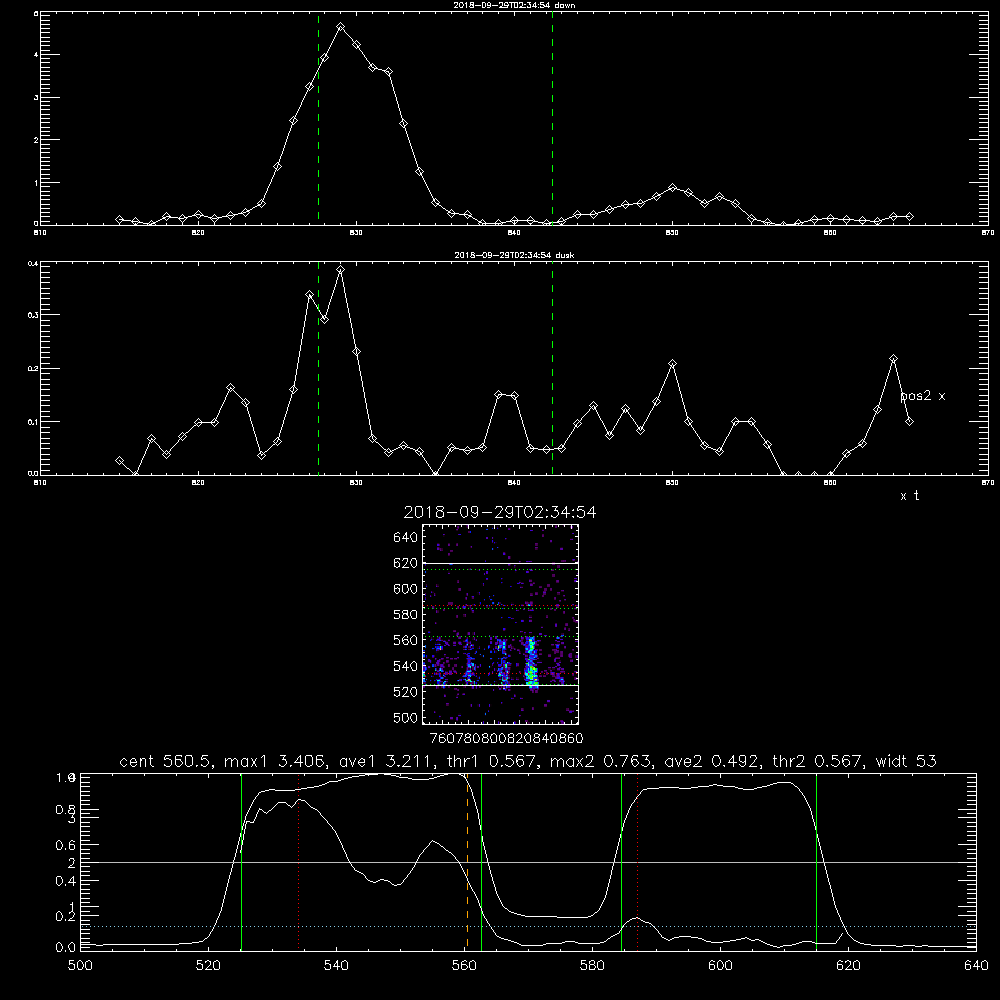The height and width of the screenshot is (1000, 1000).
Task: Click the highest peak data point in the dawn plot
Action: click(341, 27)
